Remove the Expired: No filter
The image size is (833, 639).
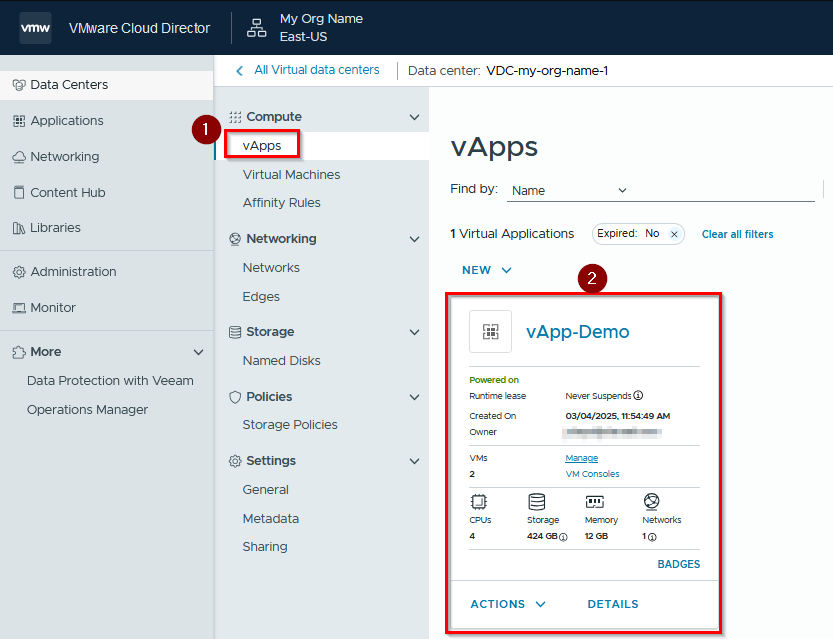[674, 234]
